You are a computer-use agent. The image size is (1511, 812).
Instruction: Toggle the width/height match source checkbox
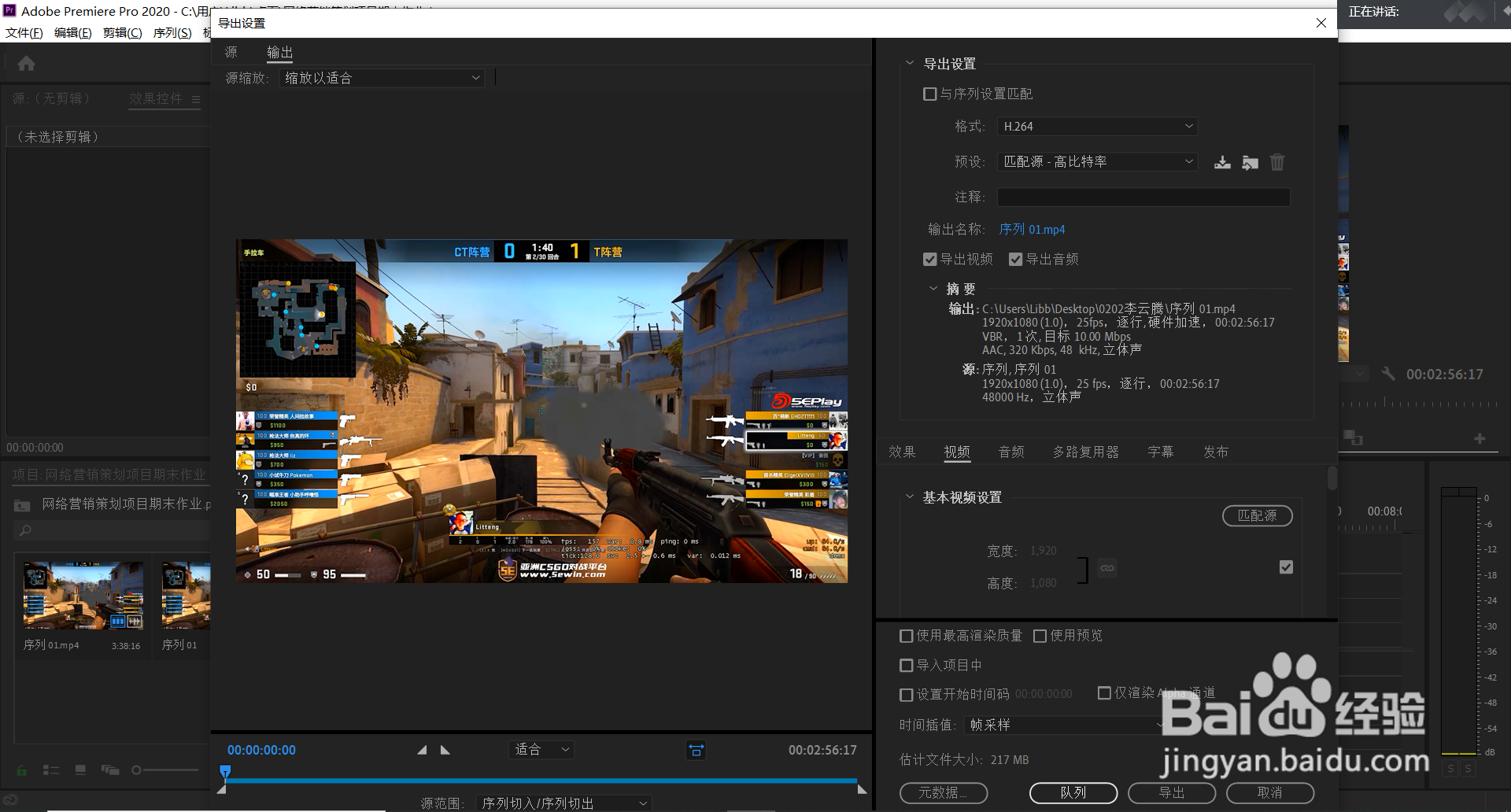pyautogui.click(x=1286, y=567)
